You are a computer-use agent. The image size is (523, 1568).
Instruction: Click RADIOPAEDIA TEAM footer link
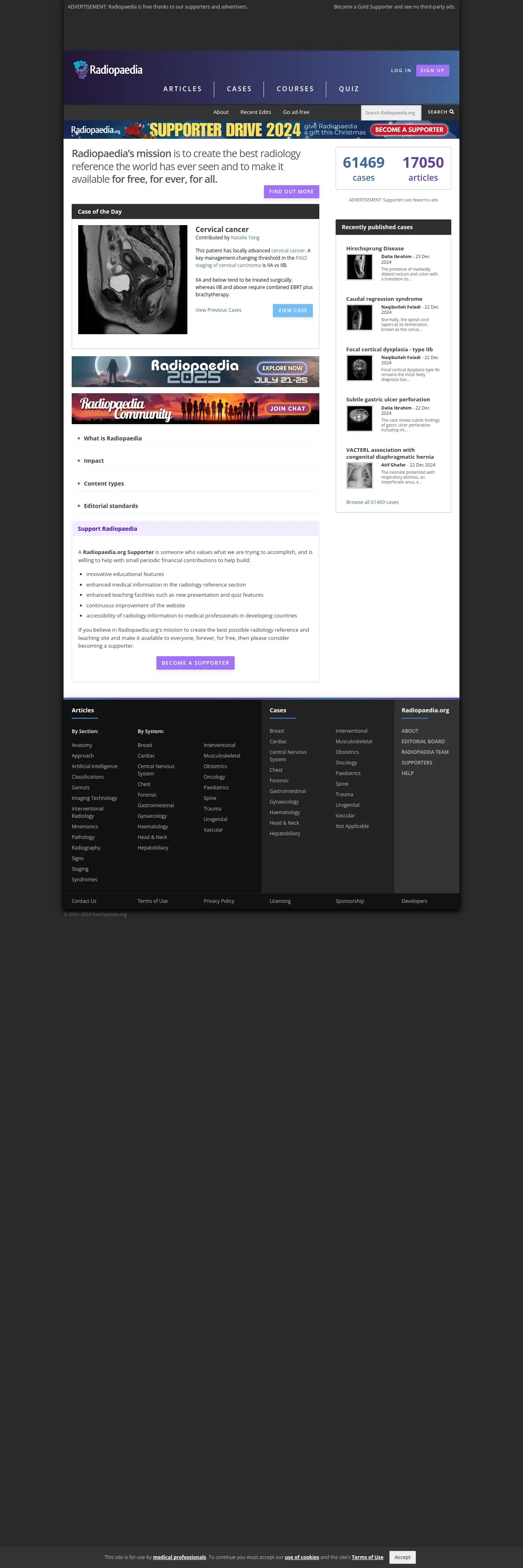425,752
